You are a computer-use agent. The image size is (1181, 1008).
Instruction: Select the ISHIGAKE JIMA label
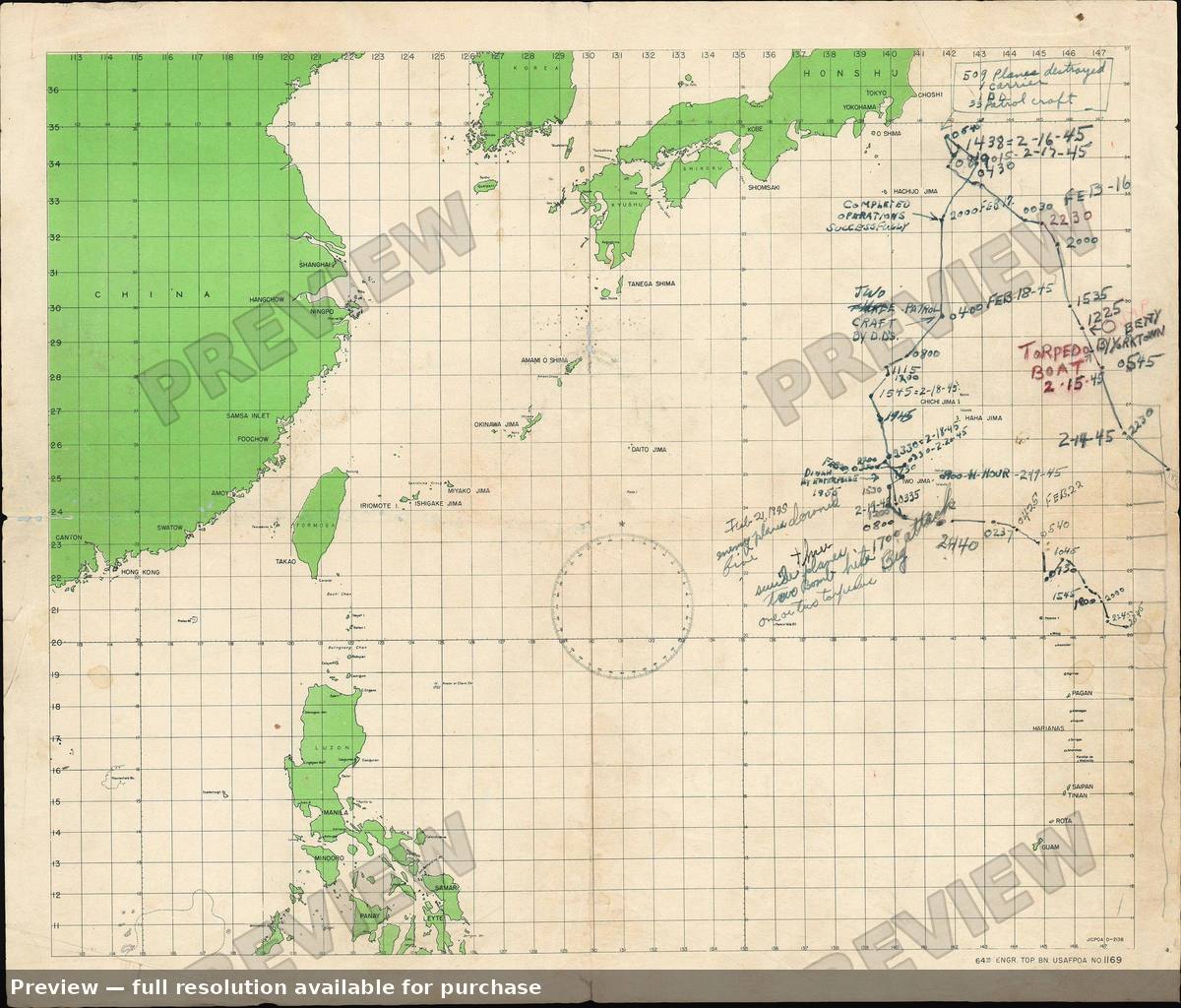438,504
